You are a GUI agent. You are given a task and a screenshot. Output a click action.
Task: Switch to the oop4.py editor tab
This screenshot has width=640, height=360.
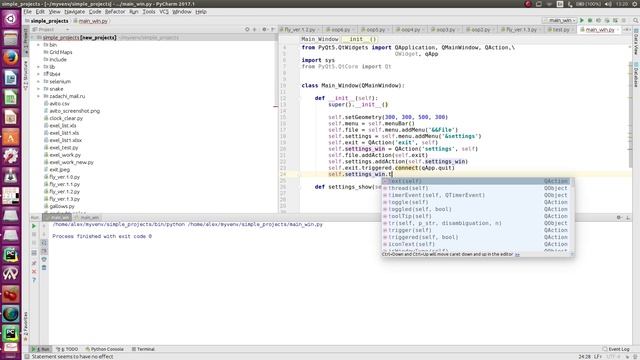click(411, 29)
